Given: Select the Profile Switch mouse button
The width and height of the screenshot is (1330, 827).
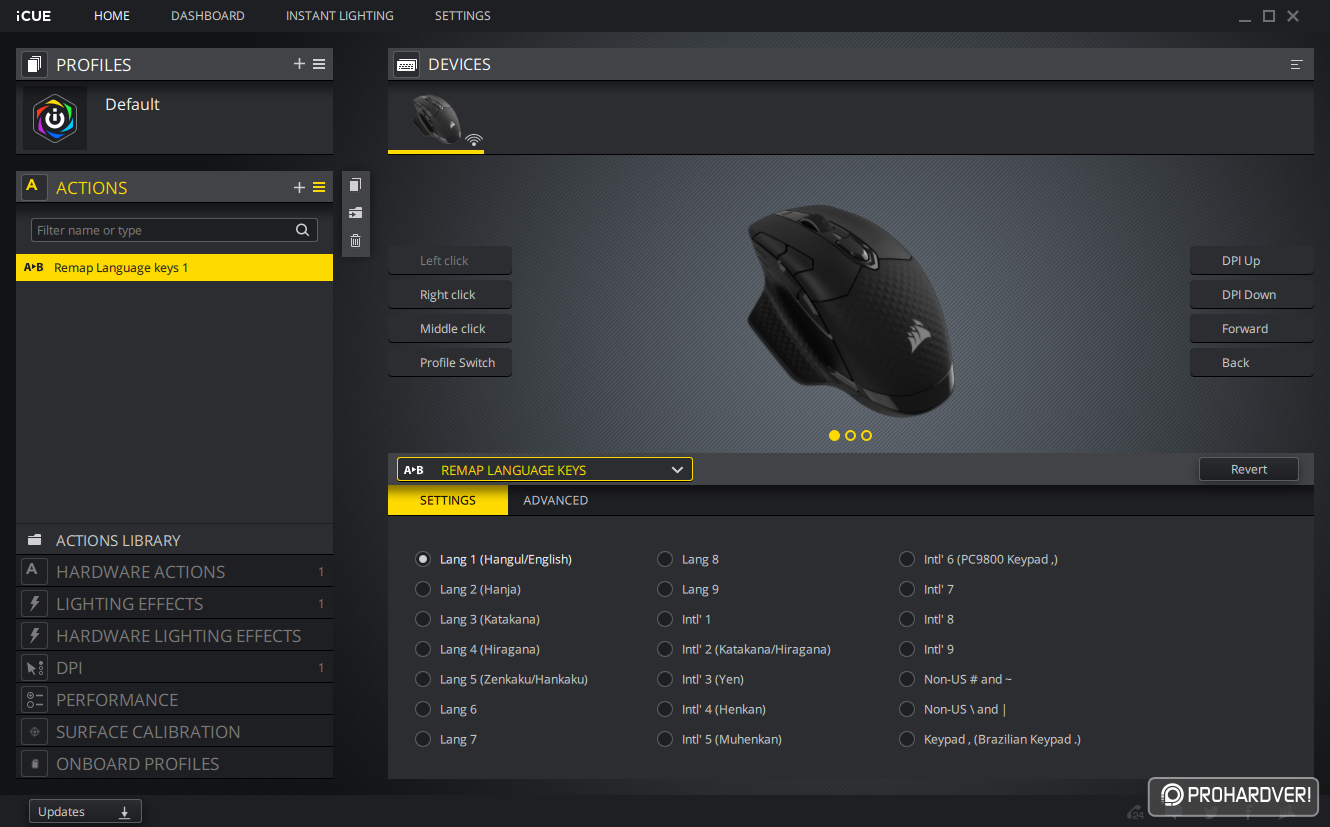Looking at the screenshot, I should 450,362.
